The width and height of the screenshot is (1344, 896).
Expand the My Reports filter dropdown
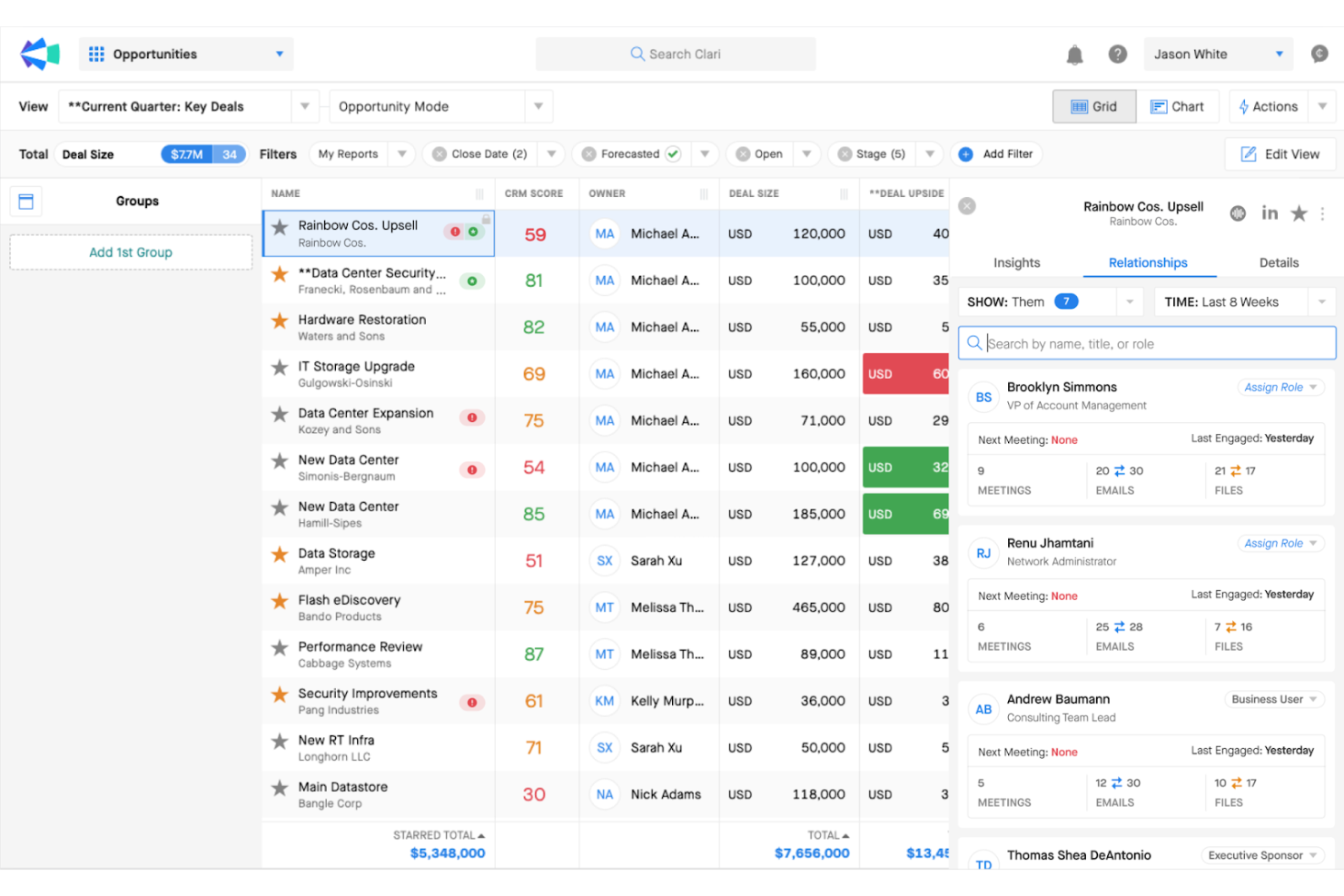[401, 154]
